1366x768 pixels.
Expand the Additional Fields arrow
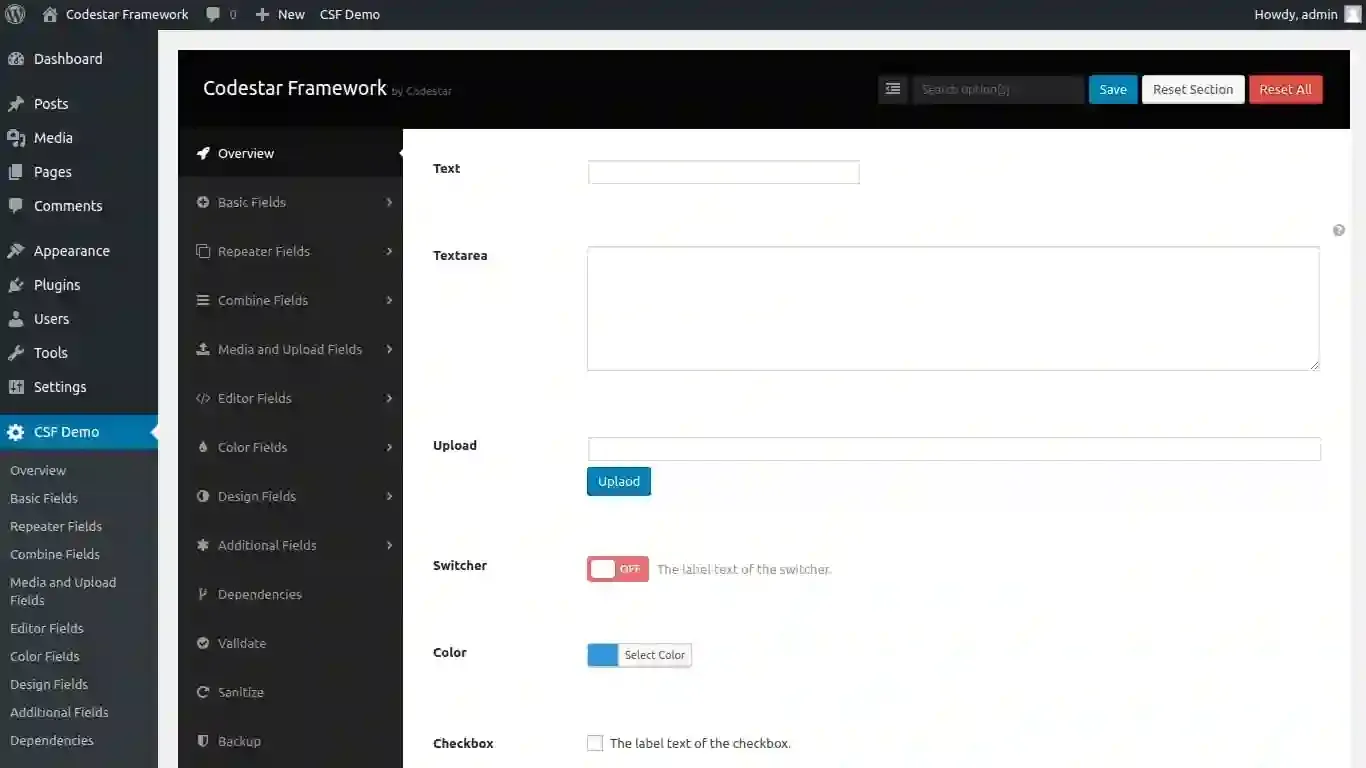tap(389, 545)
